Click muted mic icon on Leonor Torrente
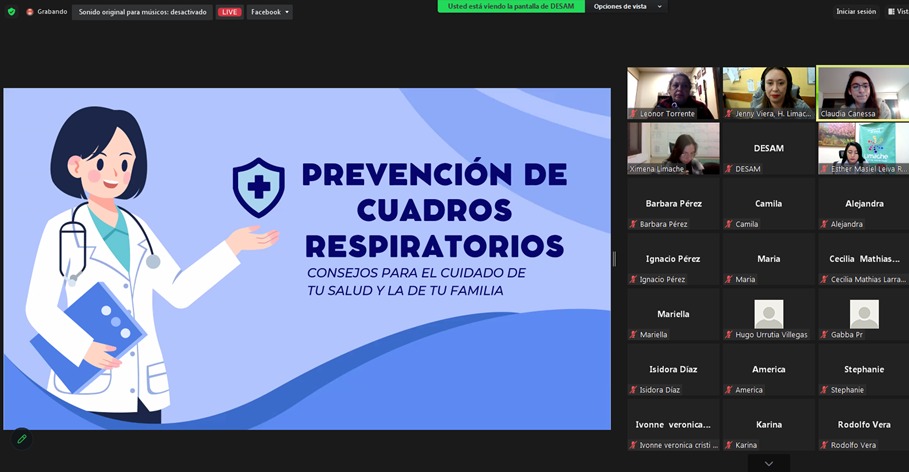 click(633, 114)
